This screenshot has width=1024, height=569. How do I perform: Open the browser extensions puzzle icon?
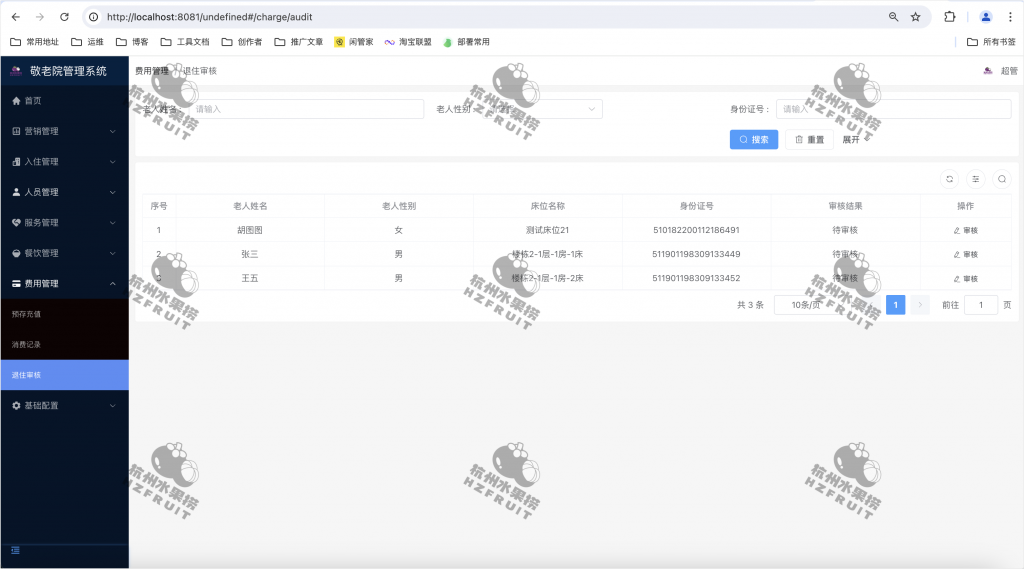pyautogui.click(x=950, y=17)
